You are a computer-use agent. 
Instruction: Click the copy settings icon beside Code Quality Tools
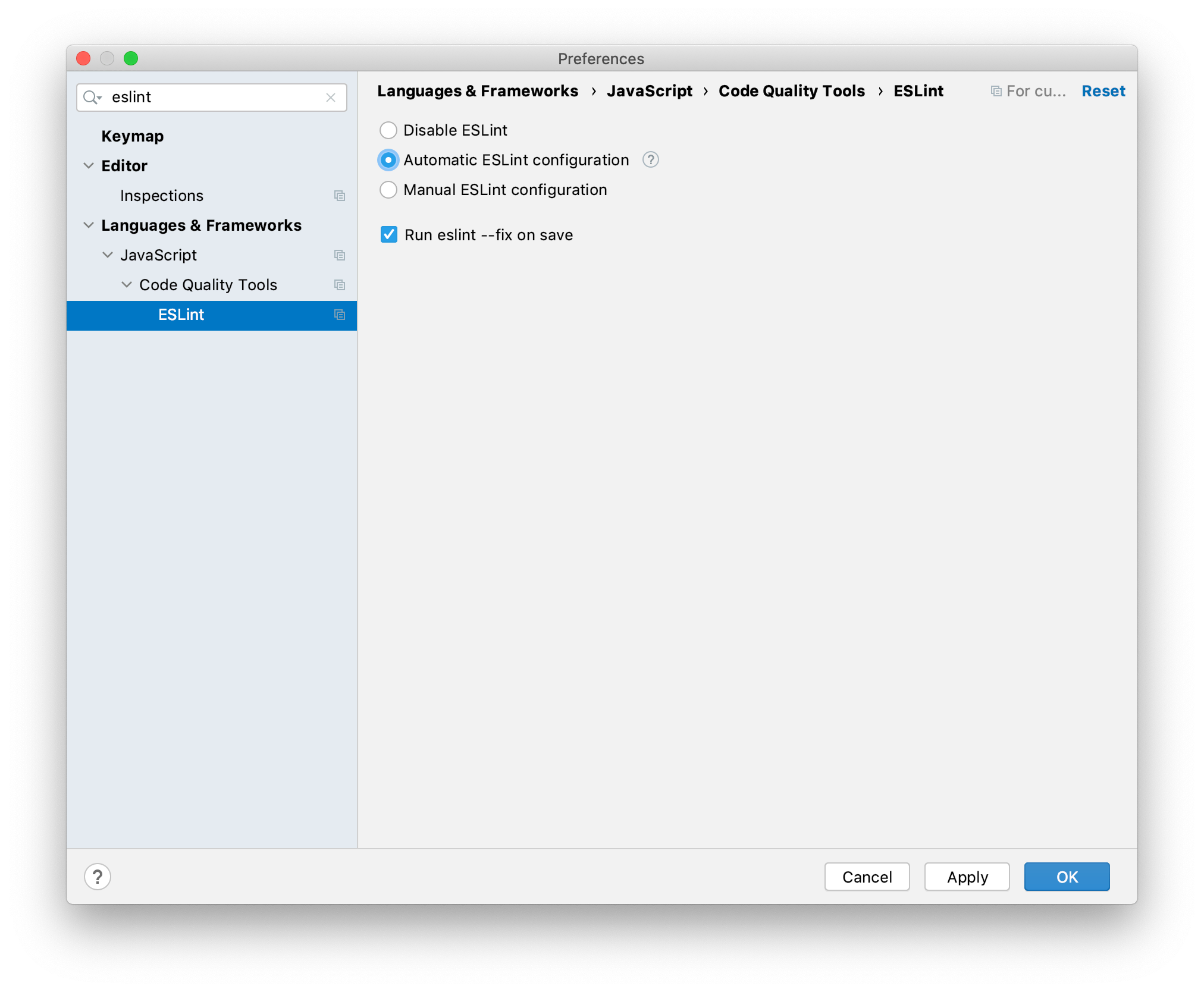339,284
